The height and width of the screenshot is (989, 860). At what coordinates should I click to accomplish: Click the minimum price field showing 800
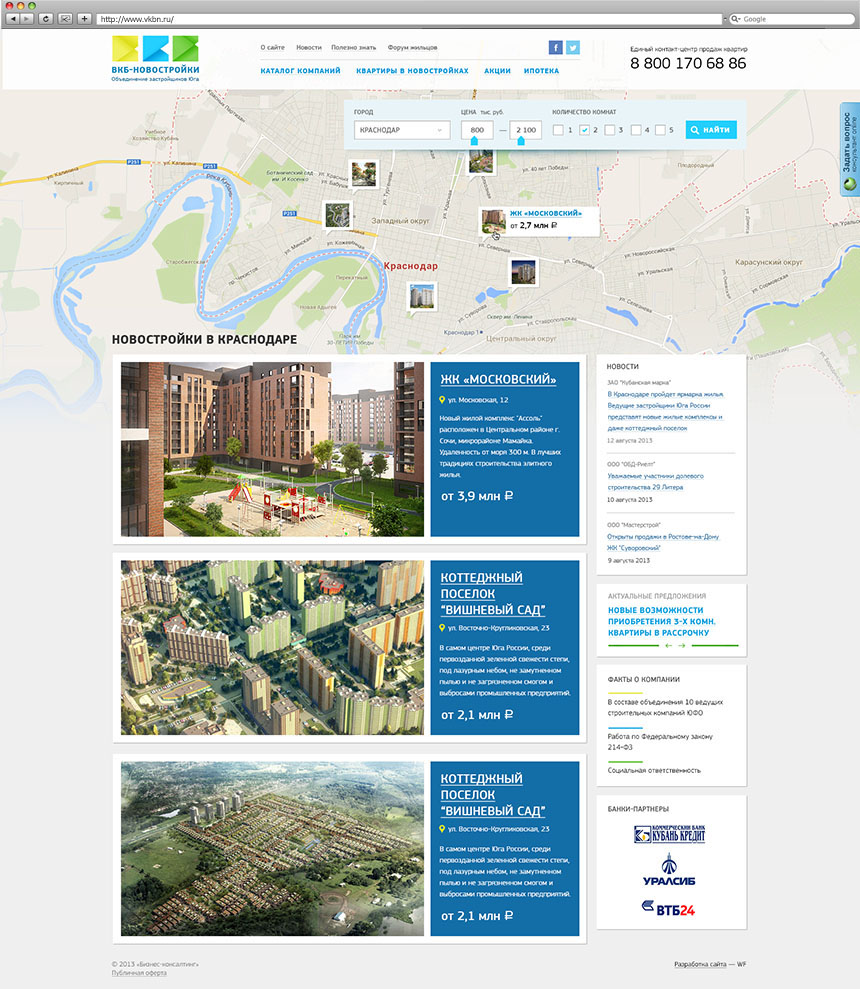pos(477,130)
